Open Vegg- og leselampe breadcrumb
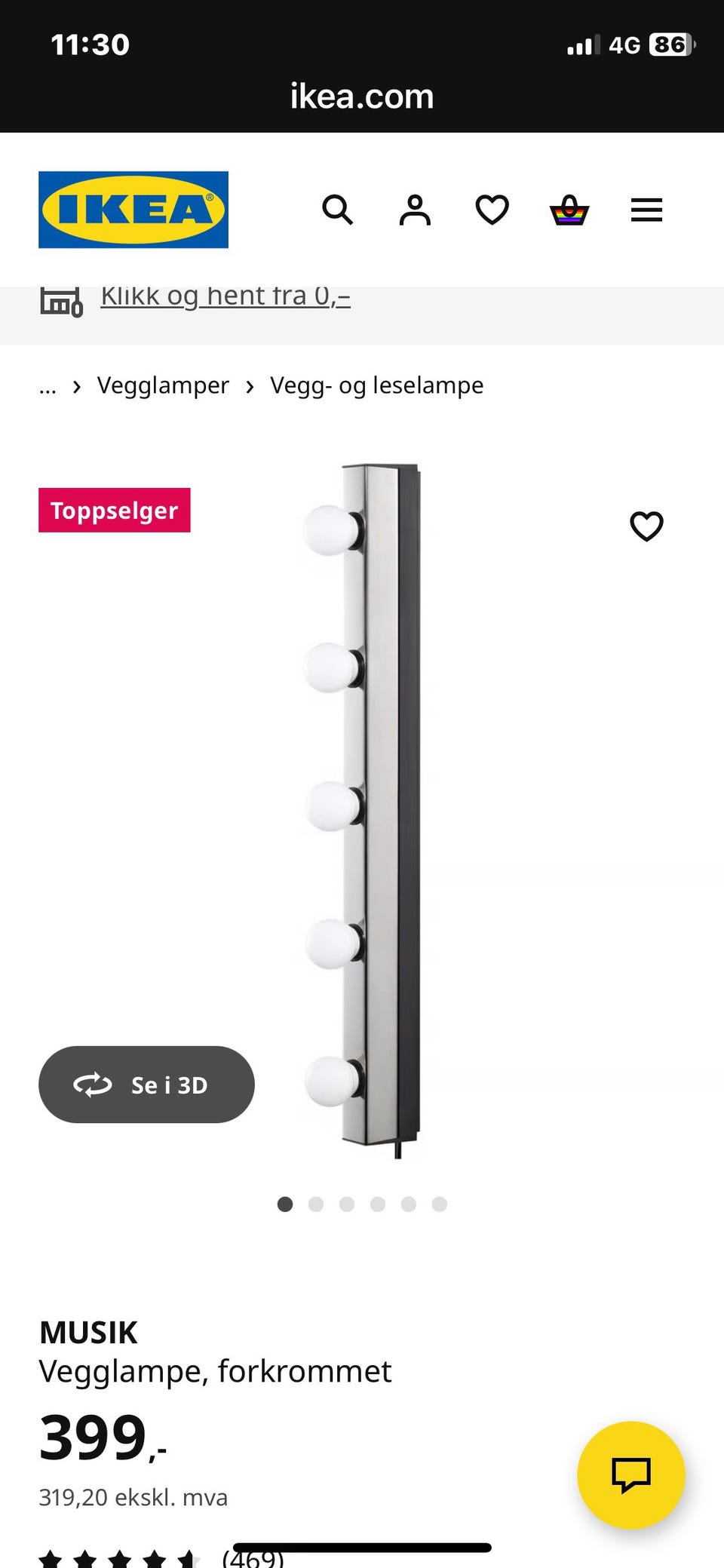This screenshot has height=1568, width=724. (377, 385)
